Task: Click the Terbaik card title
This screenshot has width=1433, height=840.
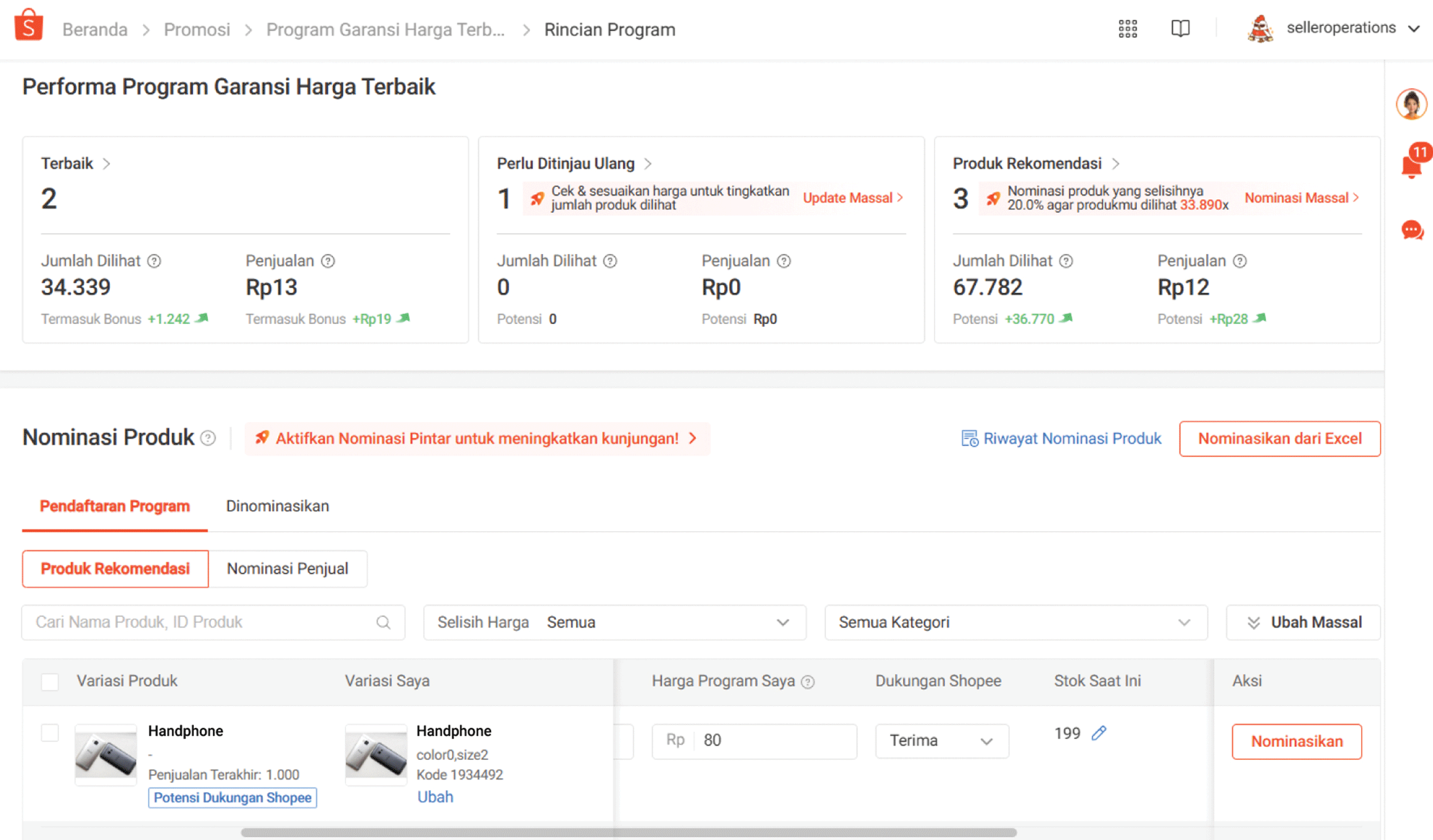Action: [67, 164]
